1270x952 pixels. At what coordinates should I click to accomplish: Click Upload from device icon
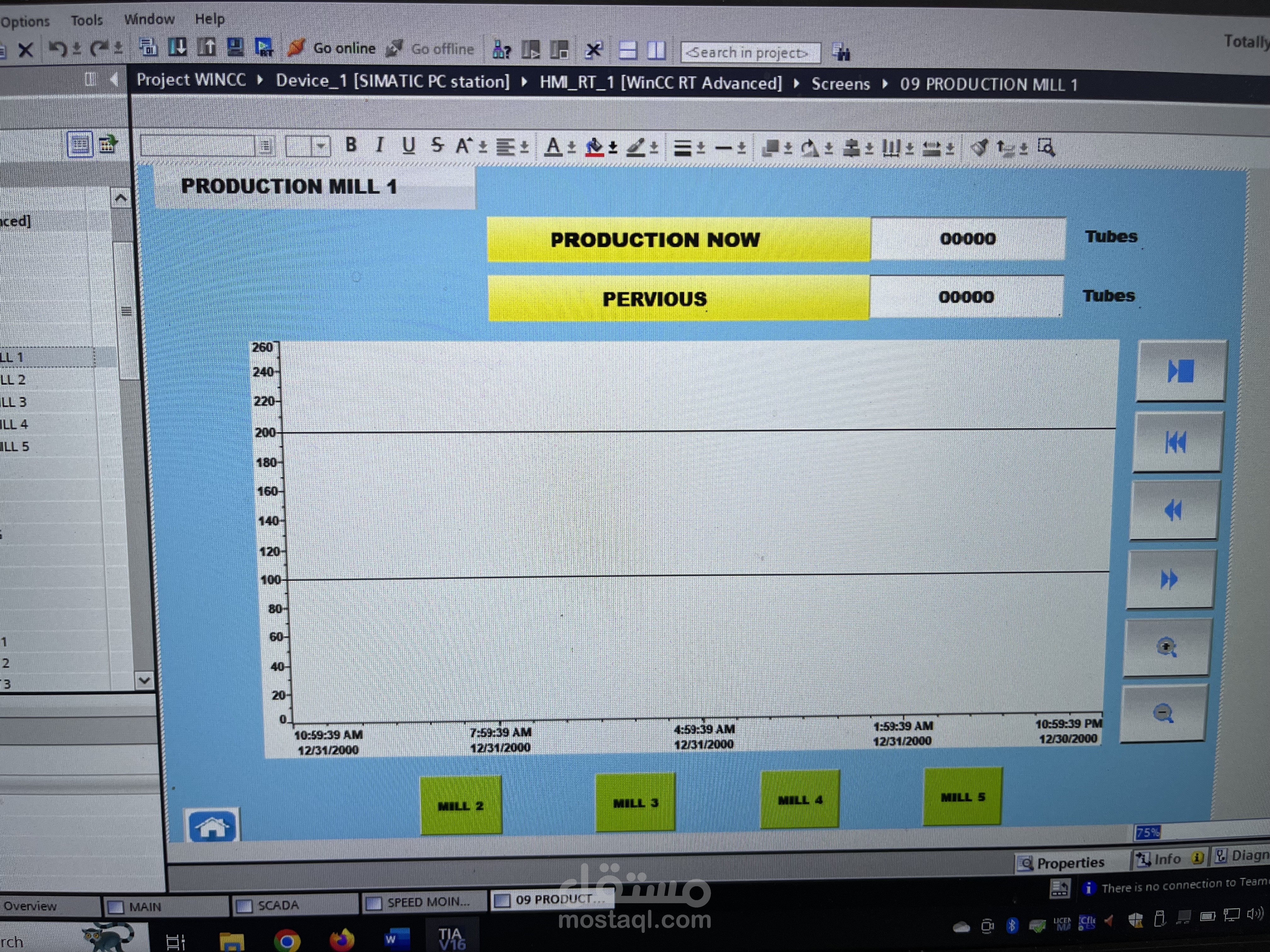coord(206,47)
